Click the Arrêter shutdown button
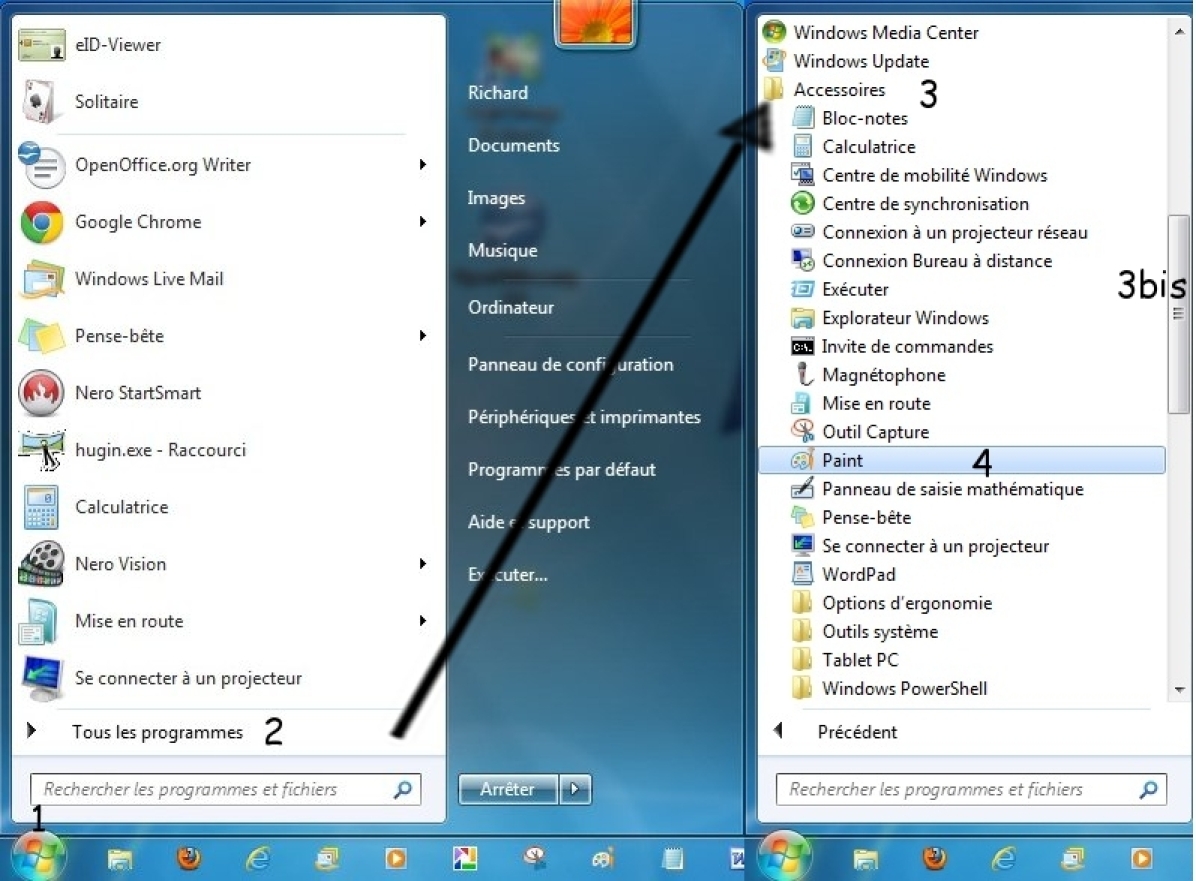Screen dimensions: 1196x881 [x=507, y=789]
